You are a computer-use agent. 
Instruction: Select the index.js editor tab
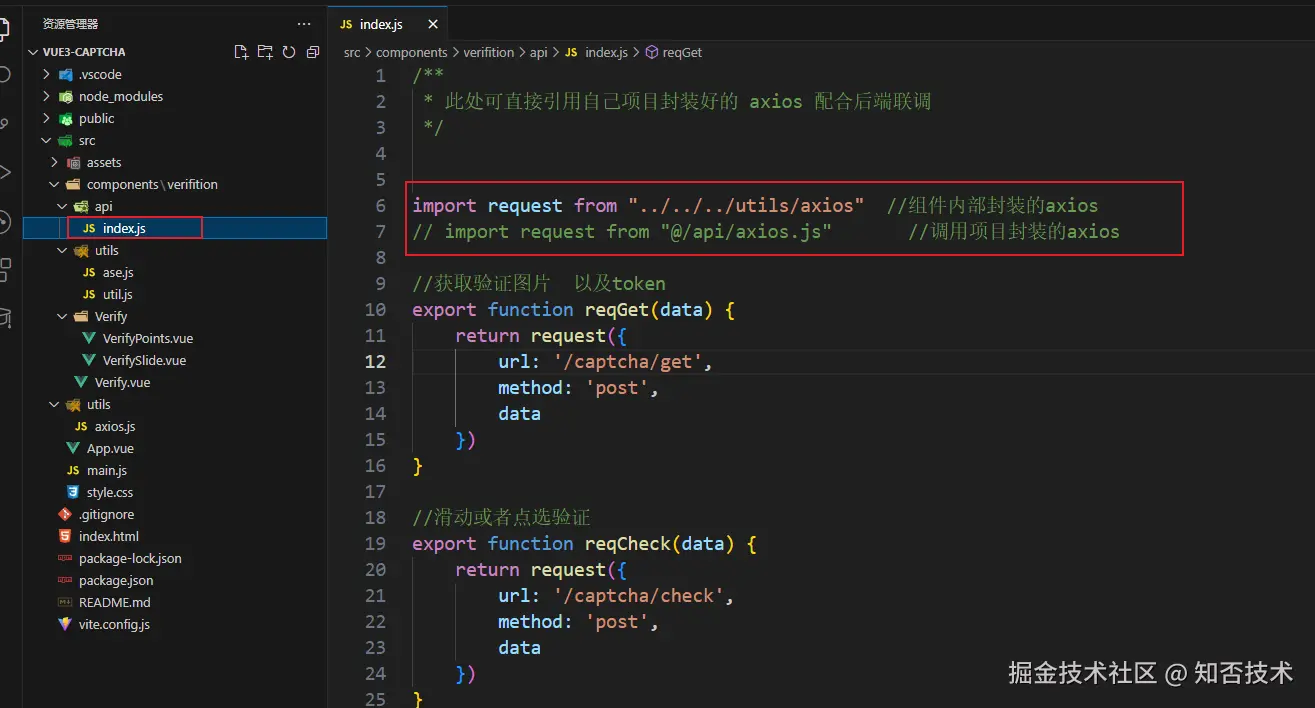click(x=387, y=24)
